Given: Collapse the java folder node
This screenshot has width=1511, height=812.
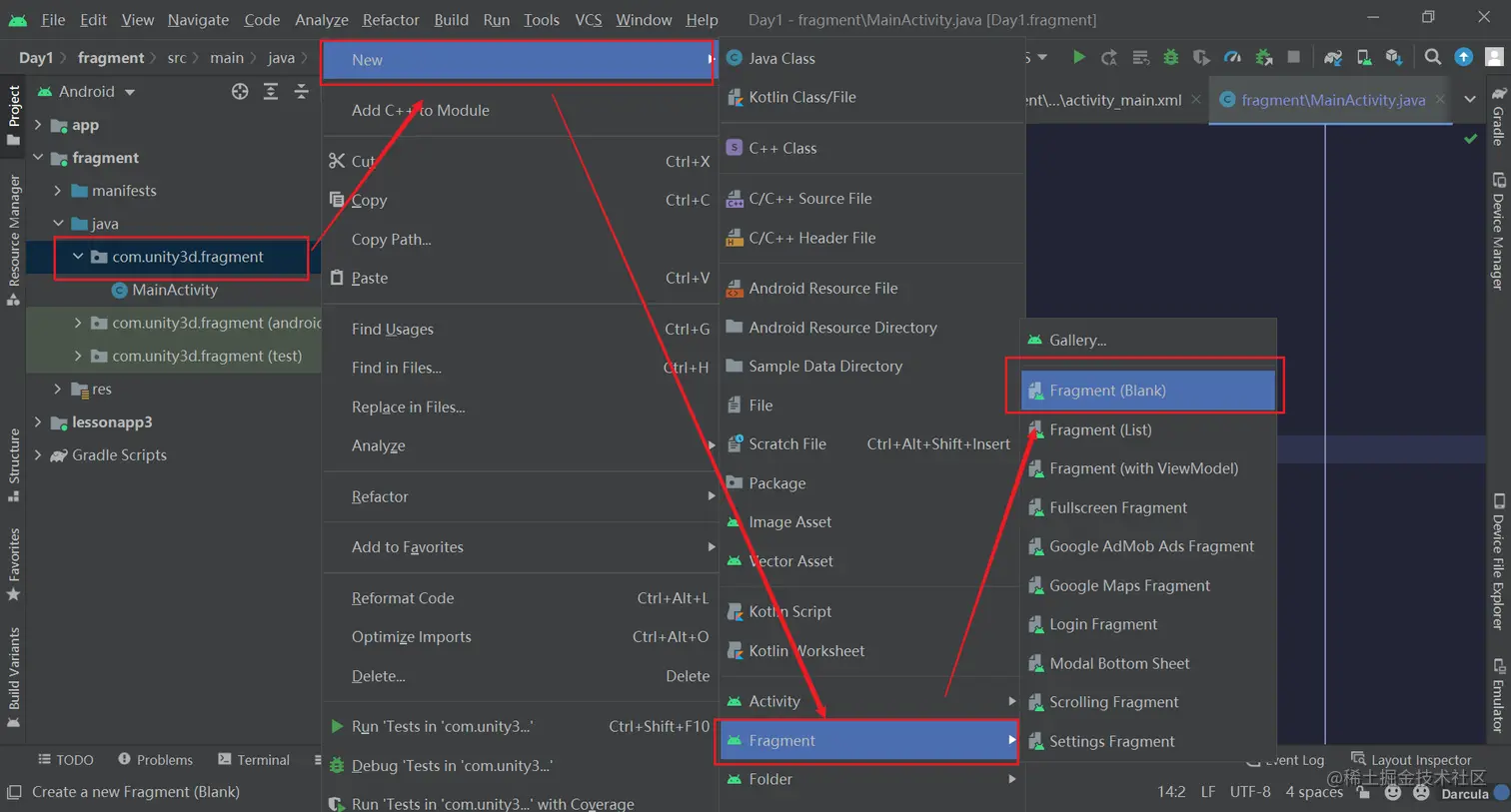Looking at the screenshot, I should click(58, 224).
